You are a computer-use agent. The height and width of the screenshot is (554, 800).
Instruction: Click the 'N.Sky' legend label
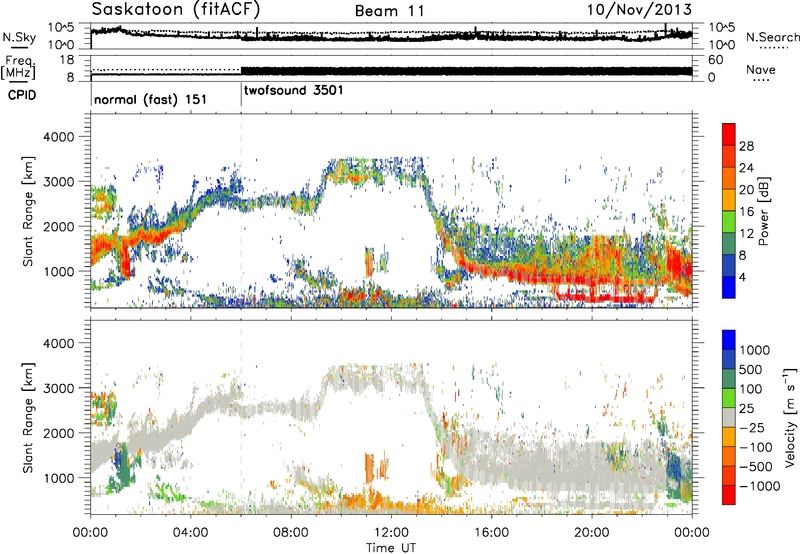19,37
